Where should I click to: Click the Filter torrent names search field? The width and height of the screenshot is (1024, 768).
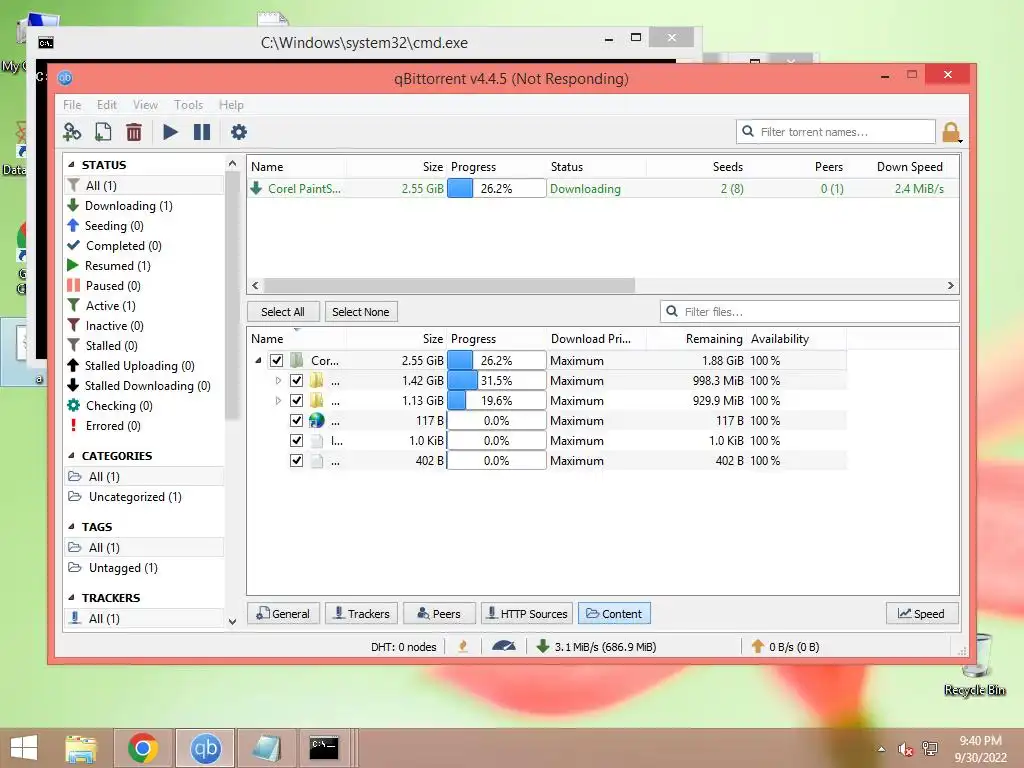(835, 132)
